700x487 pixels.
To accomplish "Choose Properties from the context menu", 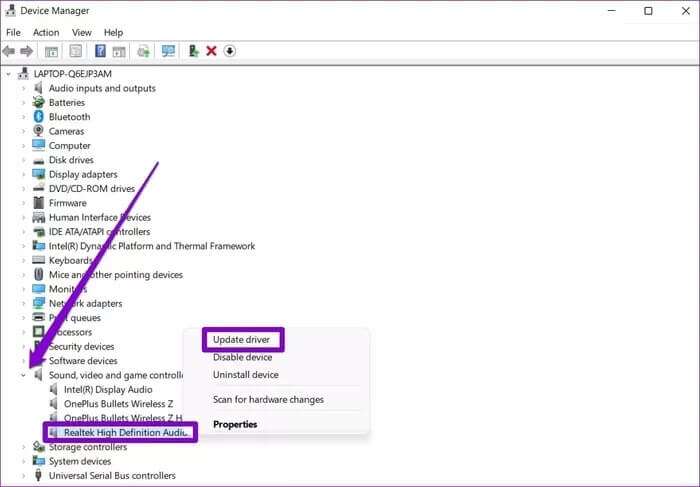I will pyautogui.click(x=235, y=425).
